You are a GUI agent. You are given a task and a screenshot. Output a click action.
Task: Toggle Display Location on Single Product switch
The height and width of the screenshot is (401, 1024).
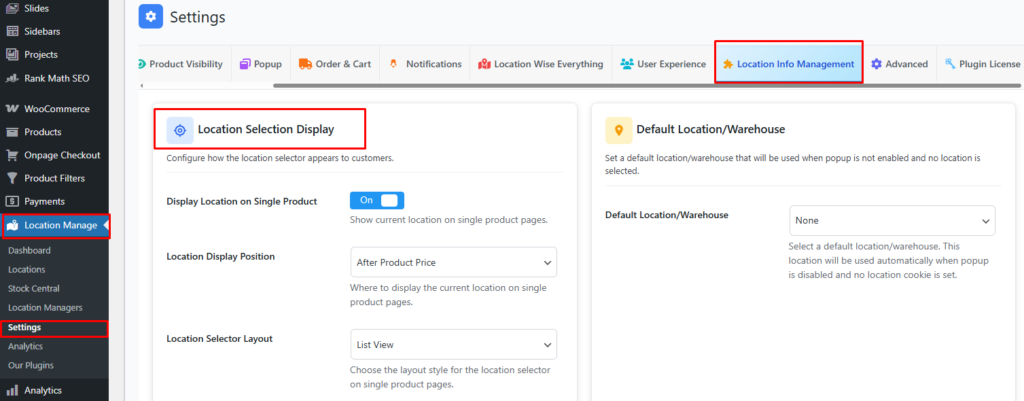(x=377, y=201)
